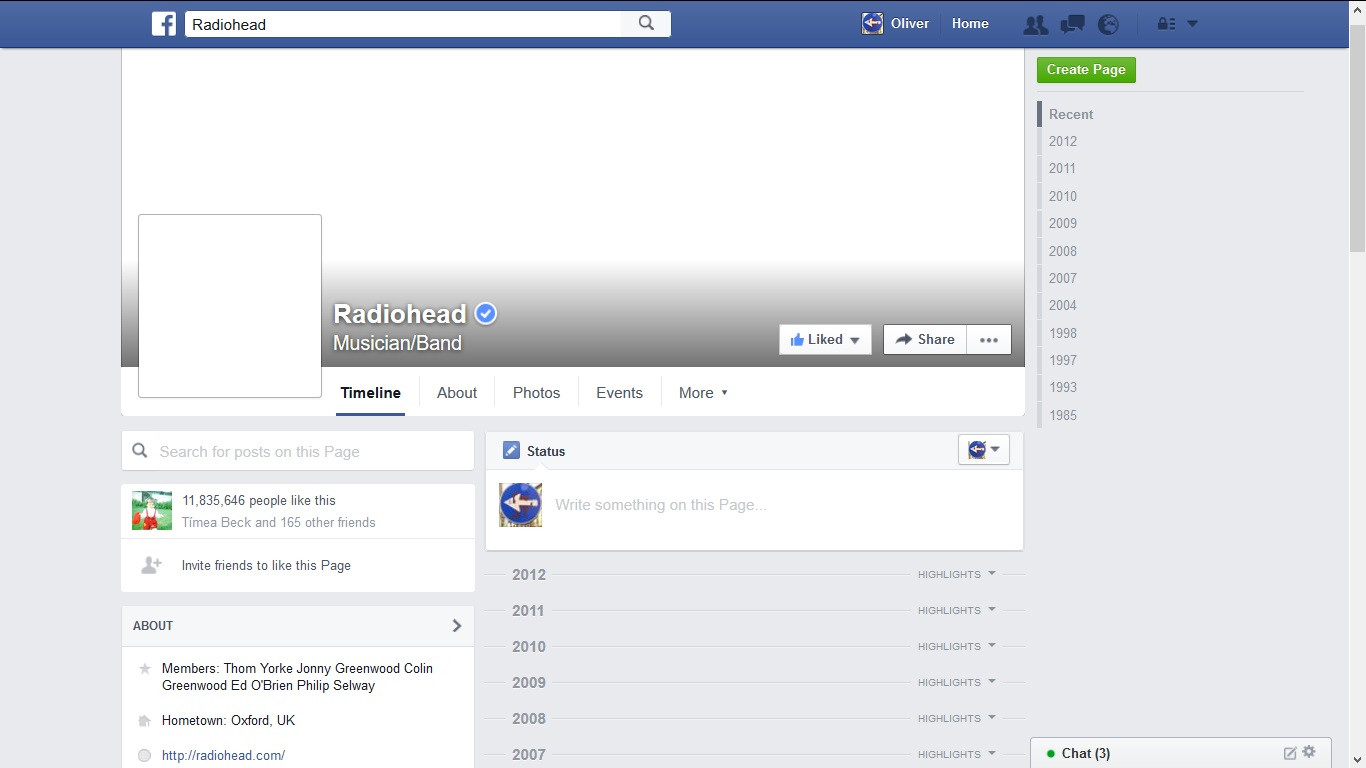Open the post-as identity selector dropdown
The width and height of the screenshot is (1366, 768).
coord(984,450)
